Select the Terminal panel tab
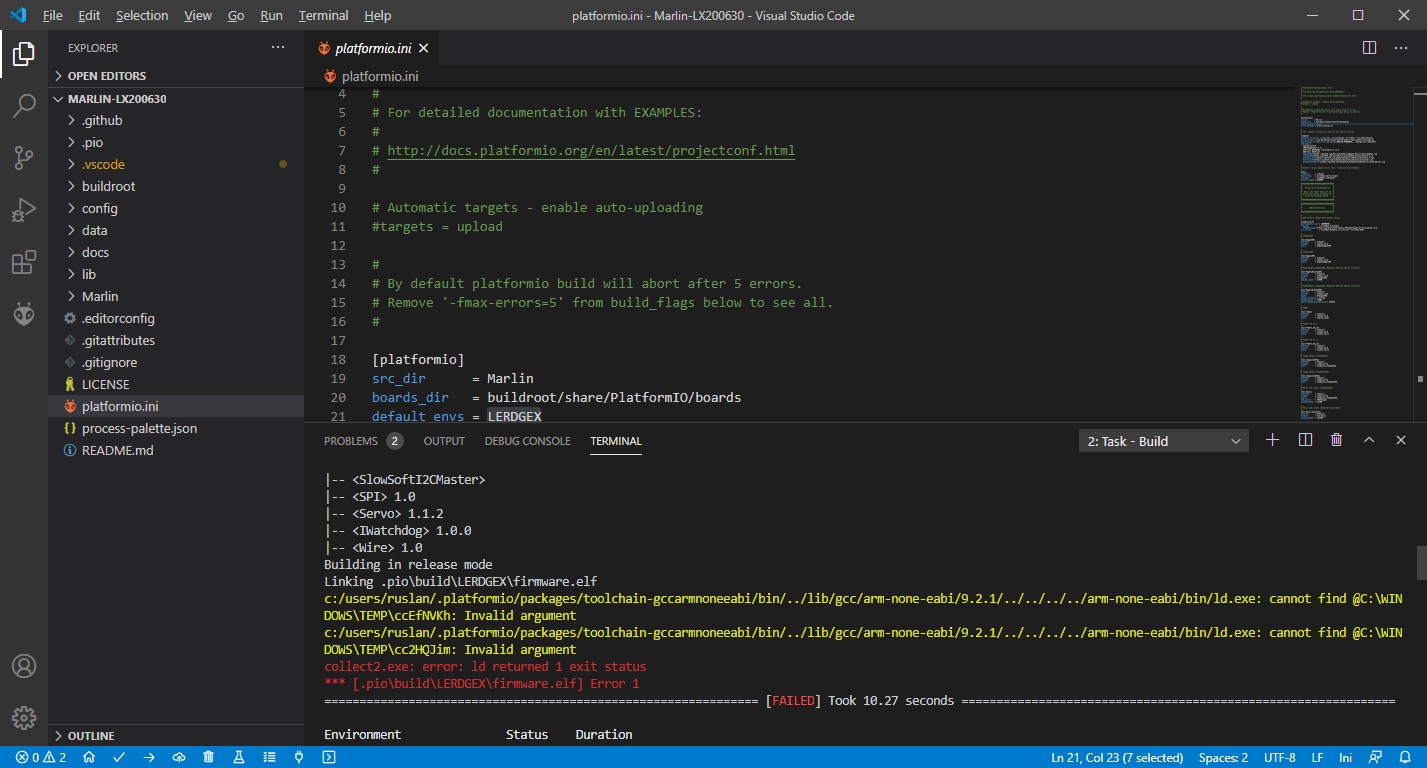1427x768 pixels. coord(616,441)
